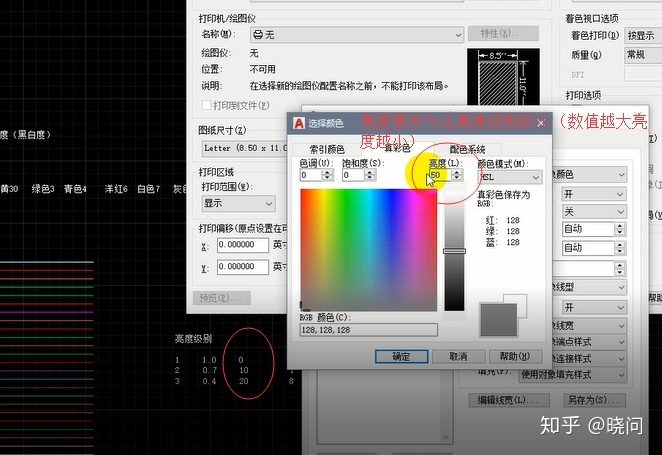The height and width of the screenshot is (455, 662).
Task: Click the red 128 value
Action: click(x=513, y=220)
